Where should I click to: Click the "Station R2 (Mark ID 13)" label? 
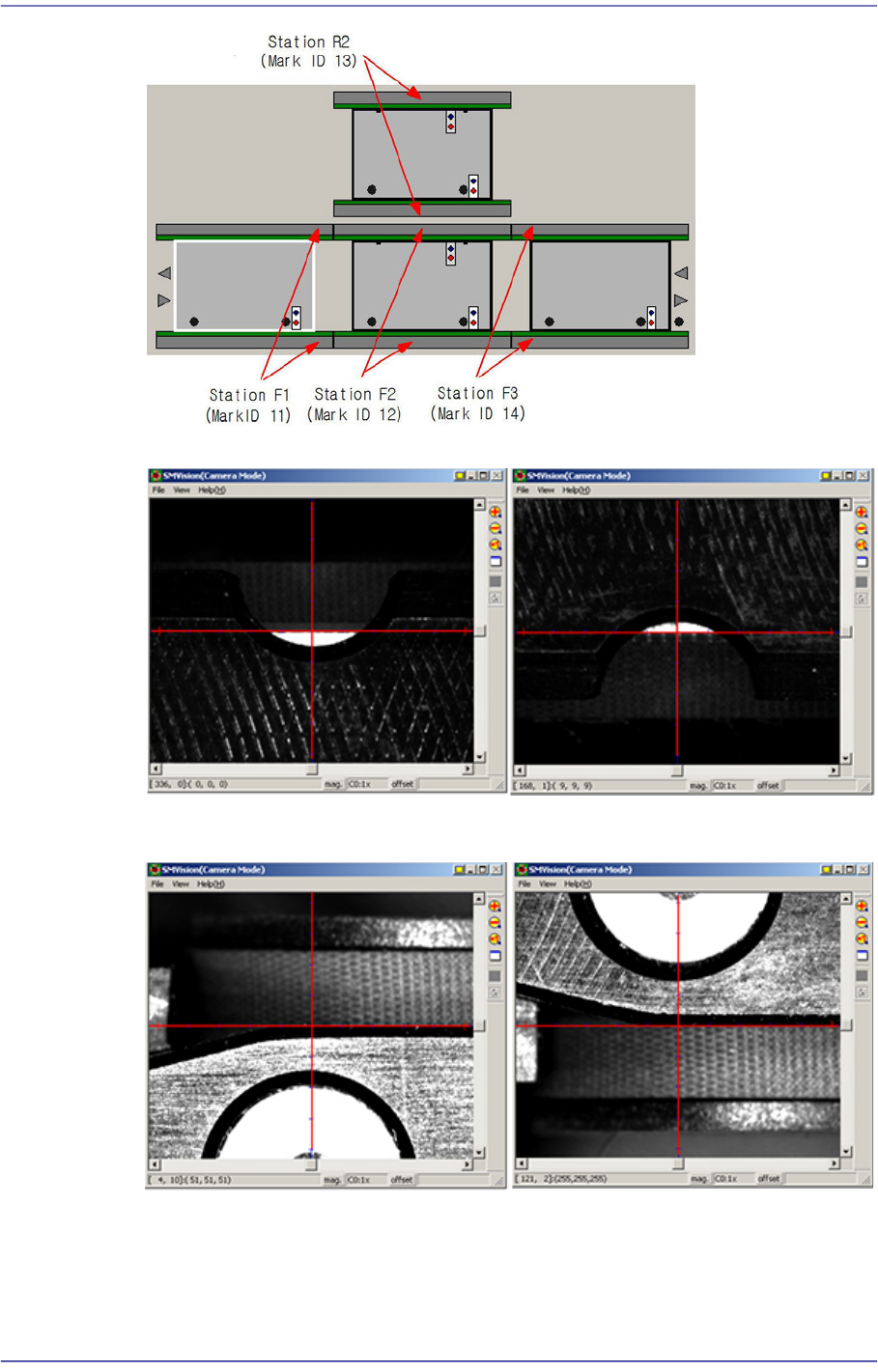click(309, 51)
